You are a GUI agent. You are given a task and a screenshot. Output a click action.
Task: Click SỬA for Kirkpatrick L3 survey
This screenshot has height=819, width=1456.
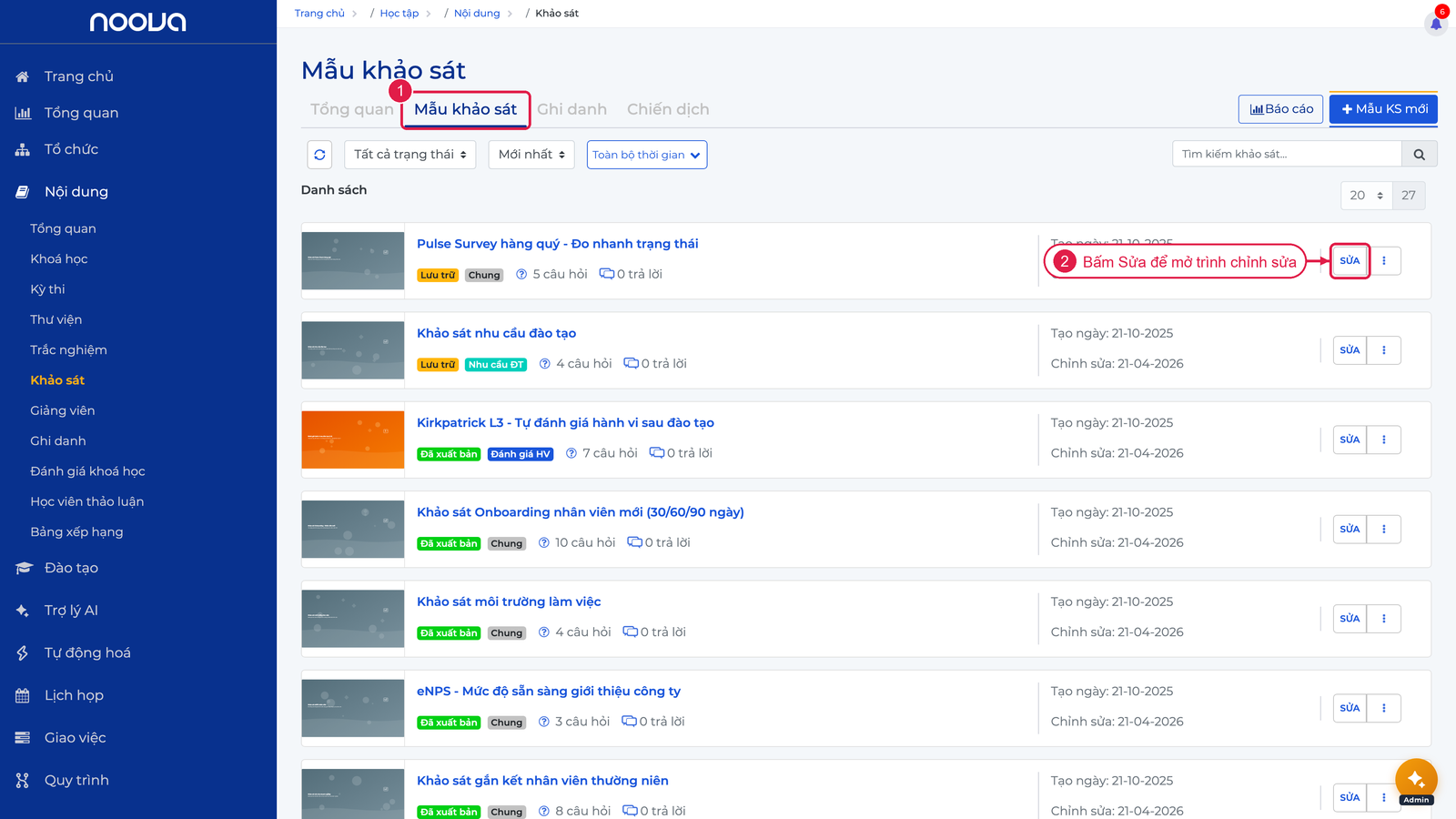coord(1350,440)
